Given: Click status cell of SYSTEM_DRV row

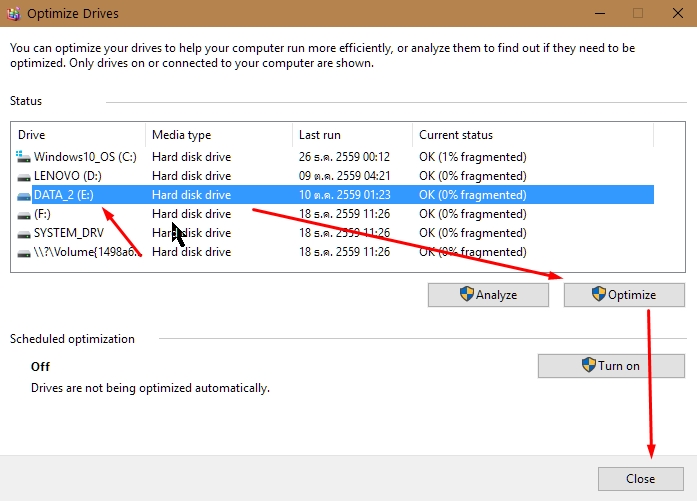Looking at the screenshot, I should tap(473, 233).
